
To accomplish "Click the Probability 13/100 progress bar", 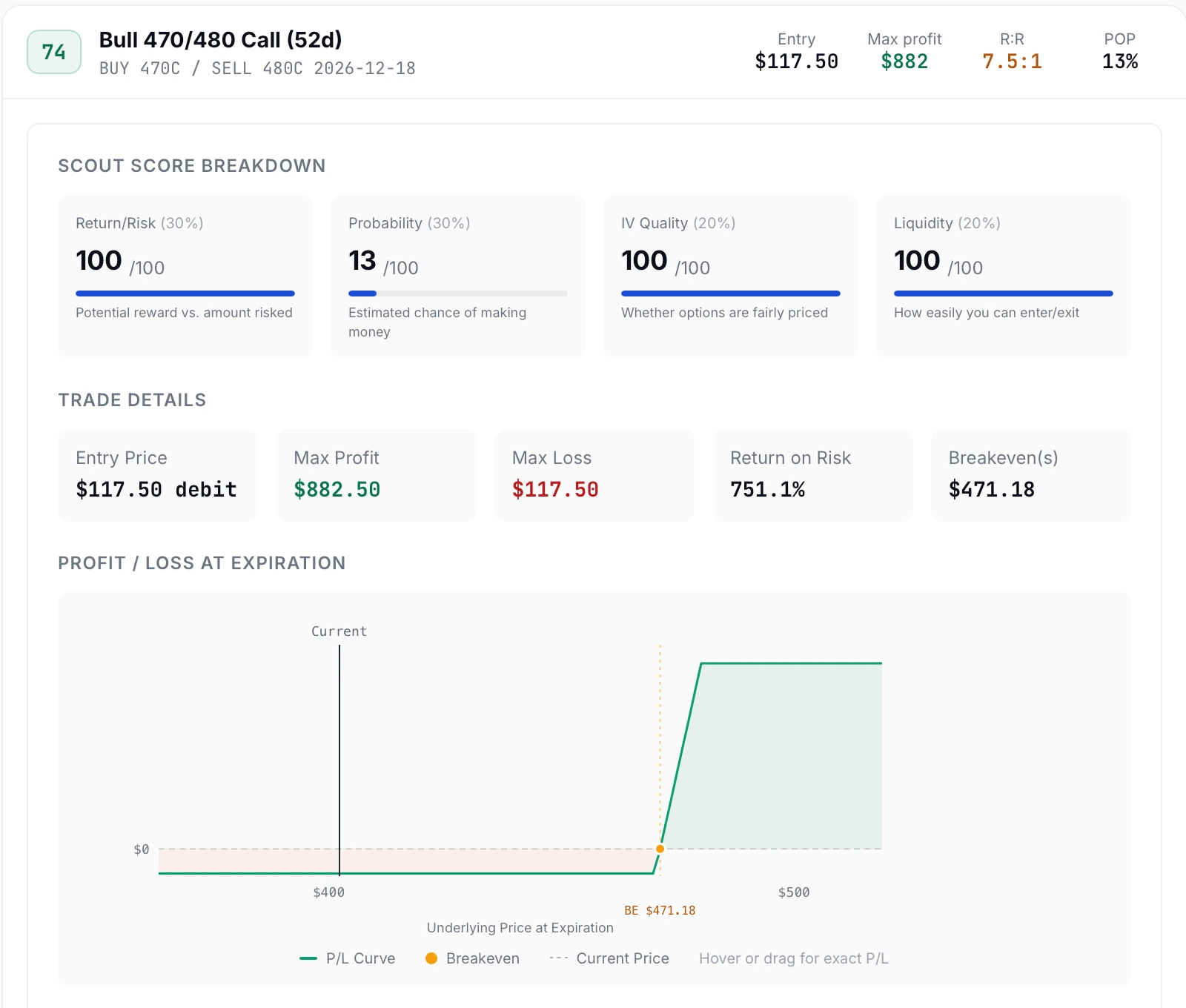I will [458, 294].
